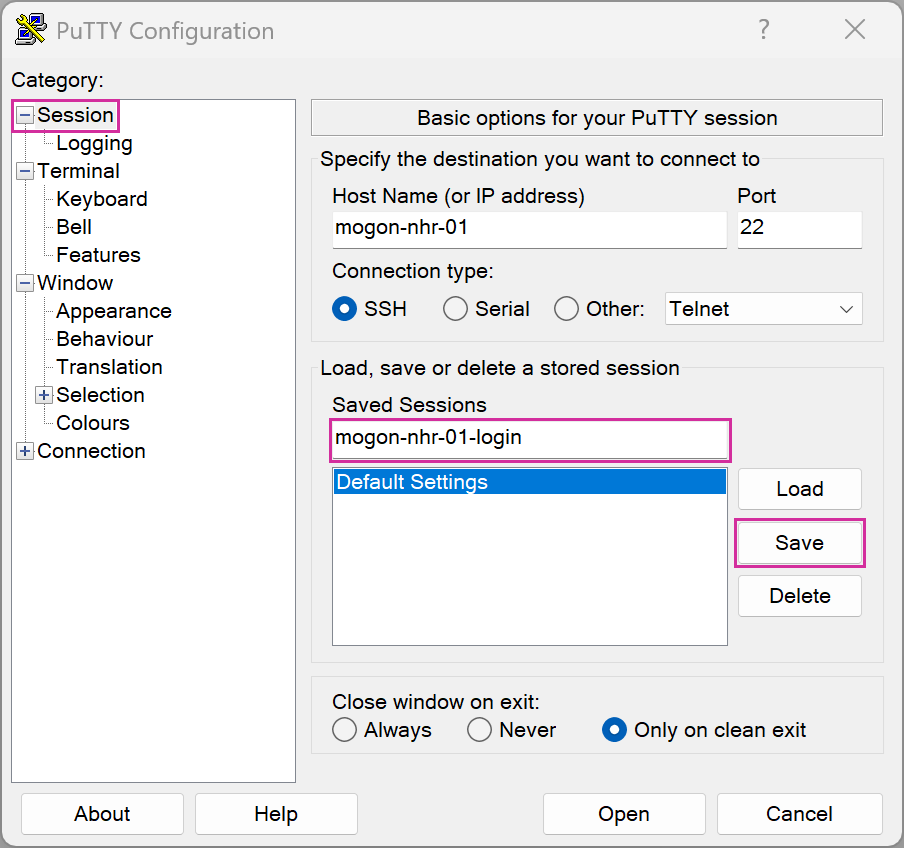Click Open to start the connection
The image size is (904, 848).
point(624,814)
